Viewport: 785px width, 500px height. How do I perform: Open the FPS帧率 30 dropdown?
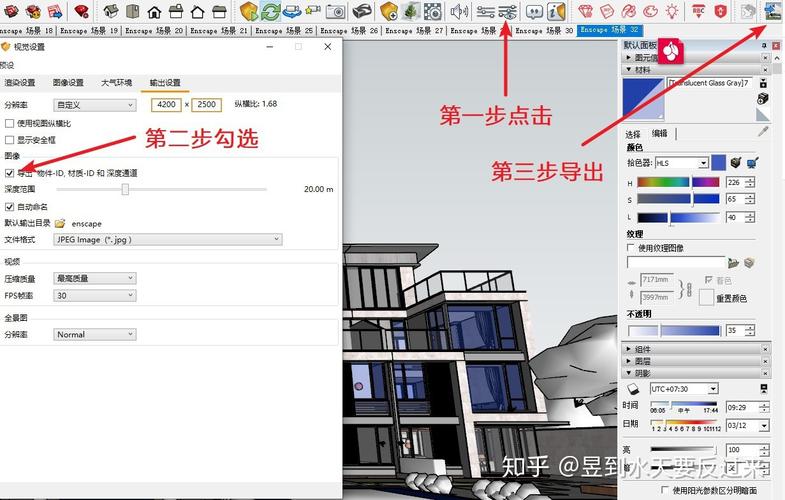95,295
